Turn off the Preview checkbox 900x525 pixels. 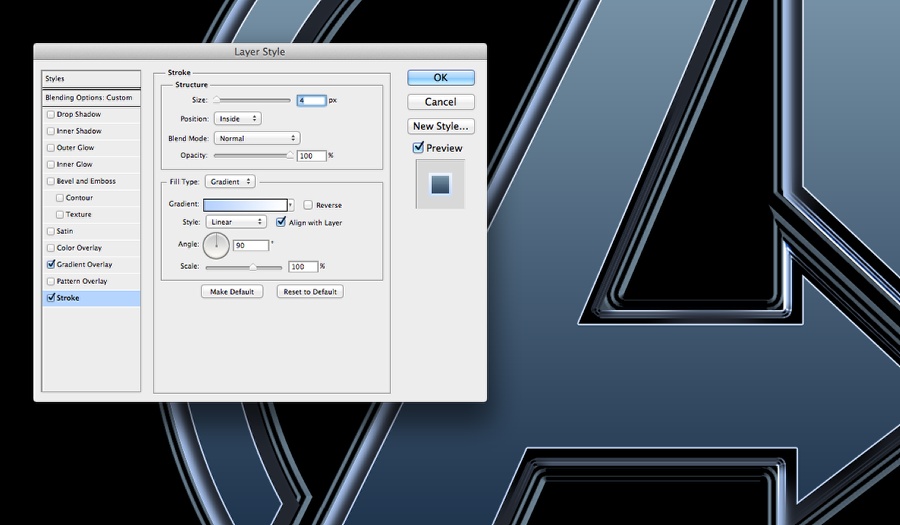pos(419,148)
